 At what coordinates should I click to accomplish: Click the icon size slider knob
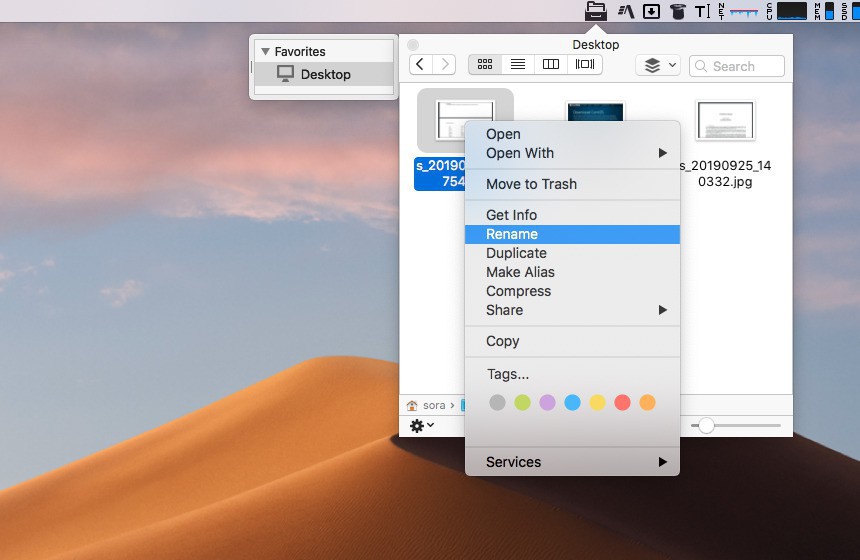[707, 426]
